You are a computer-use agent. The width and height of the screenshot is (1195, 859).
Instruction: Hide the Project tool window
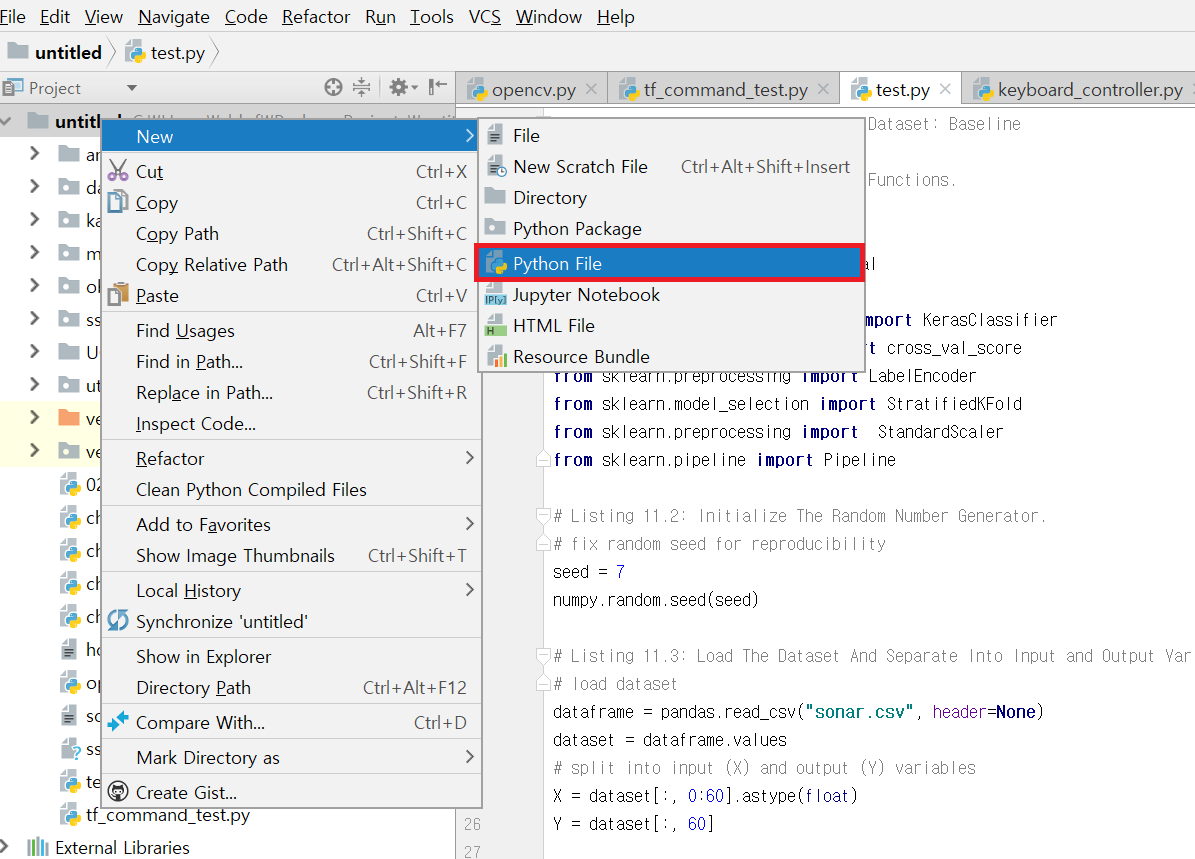click(x=437, y=87)
